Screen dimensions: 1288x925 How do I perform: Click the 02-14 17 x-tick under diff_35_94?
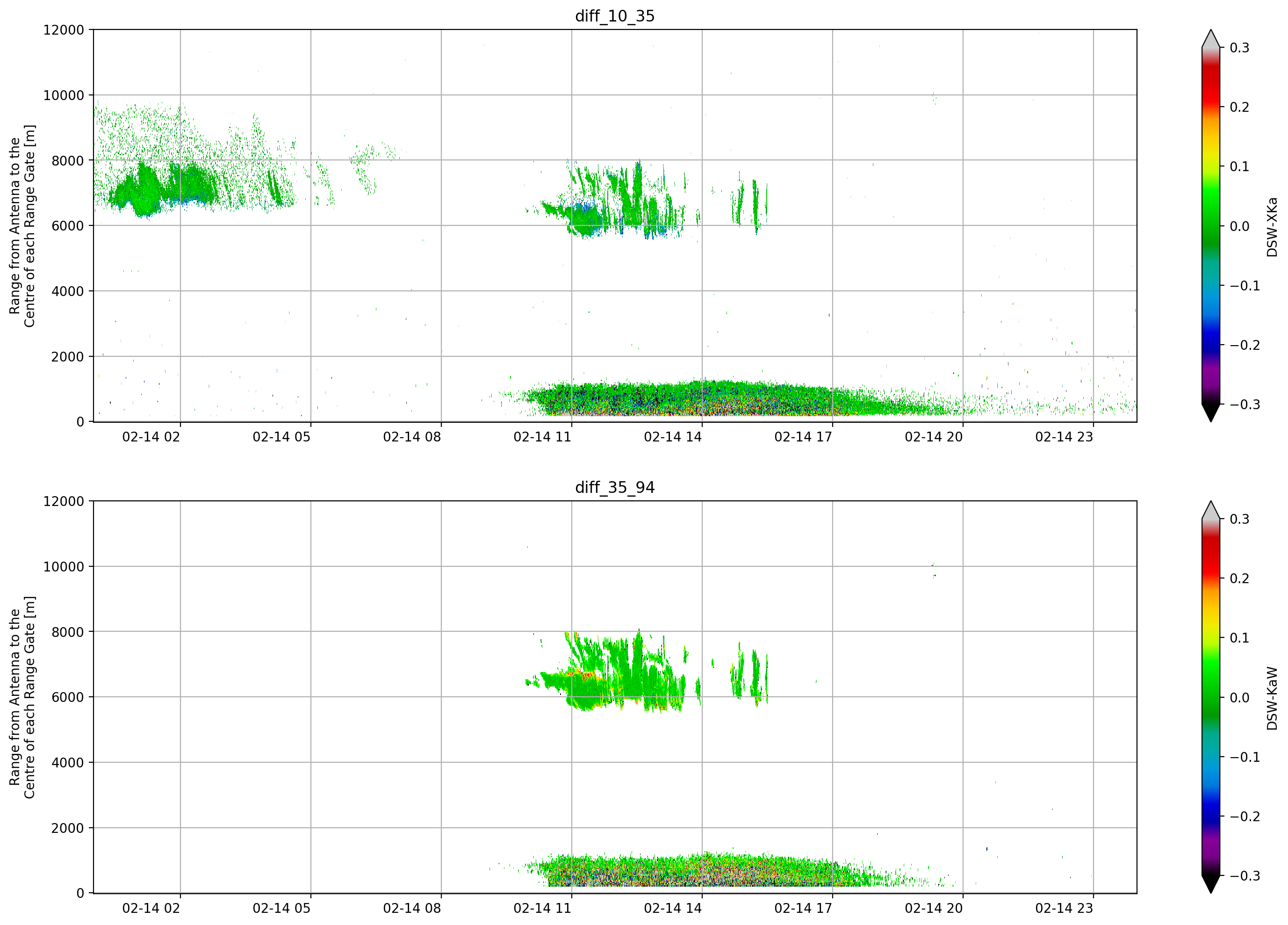803,909
